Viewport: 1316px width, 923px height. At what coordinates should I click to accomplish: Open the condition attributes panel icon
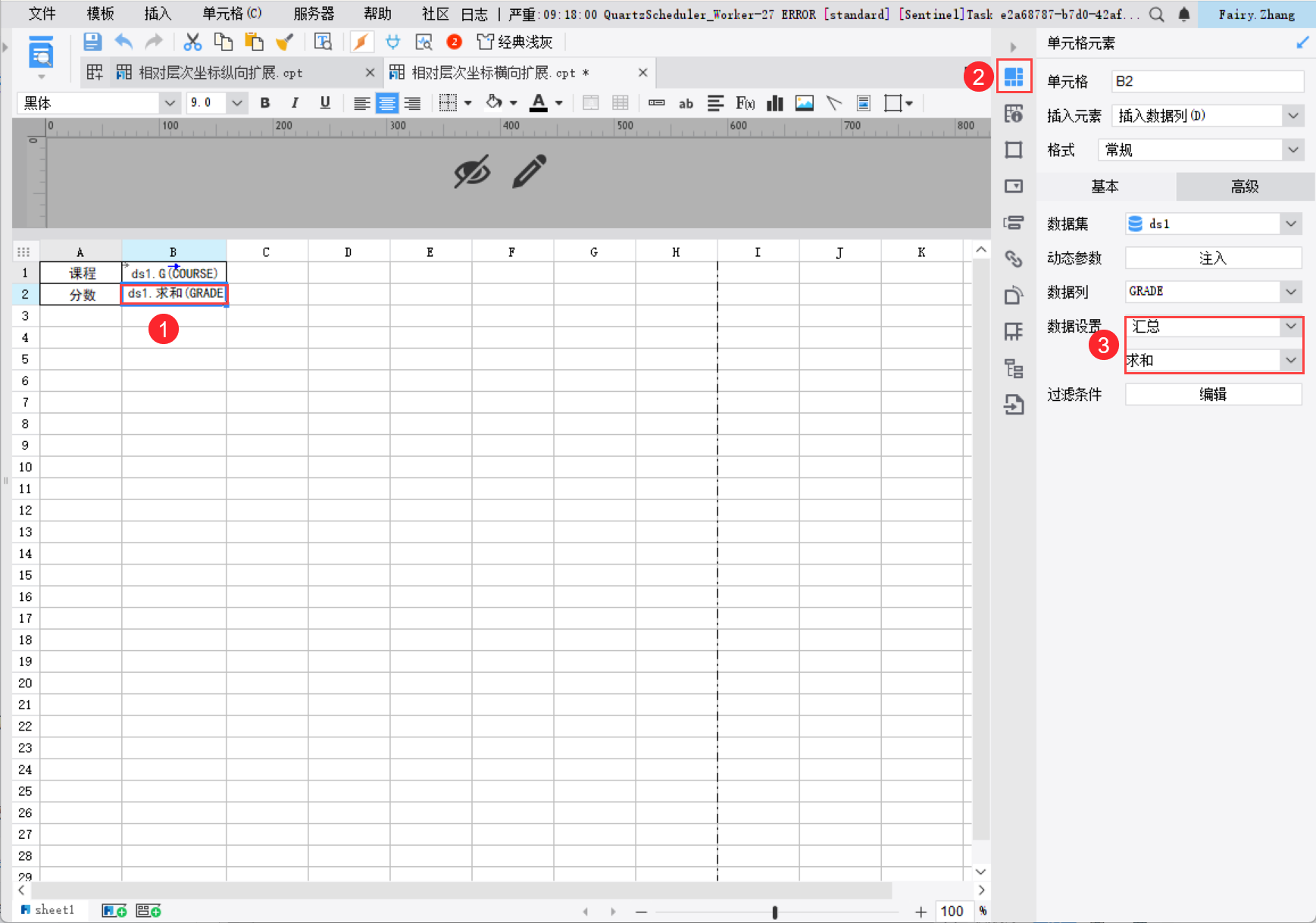point(1014,223)
